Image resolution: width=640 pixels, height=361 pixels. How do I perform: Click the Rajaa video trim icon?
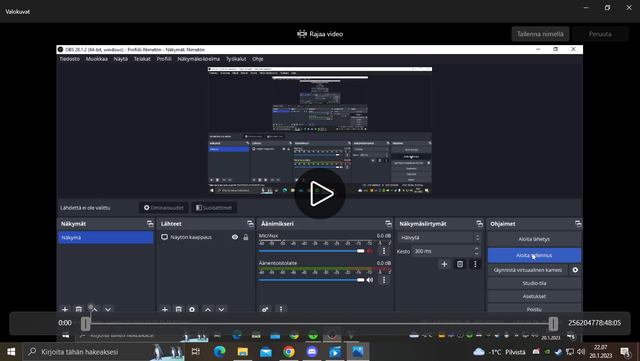tap(302, 34)
